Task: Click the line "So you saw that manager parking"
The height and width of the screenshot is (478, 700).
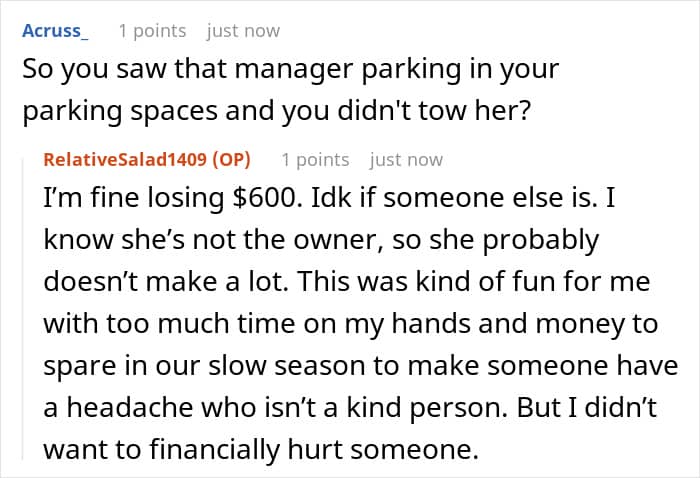Action: click(290, 70)
